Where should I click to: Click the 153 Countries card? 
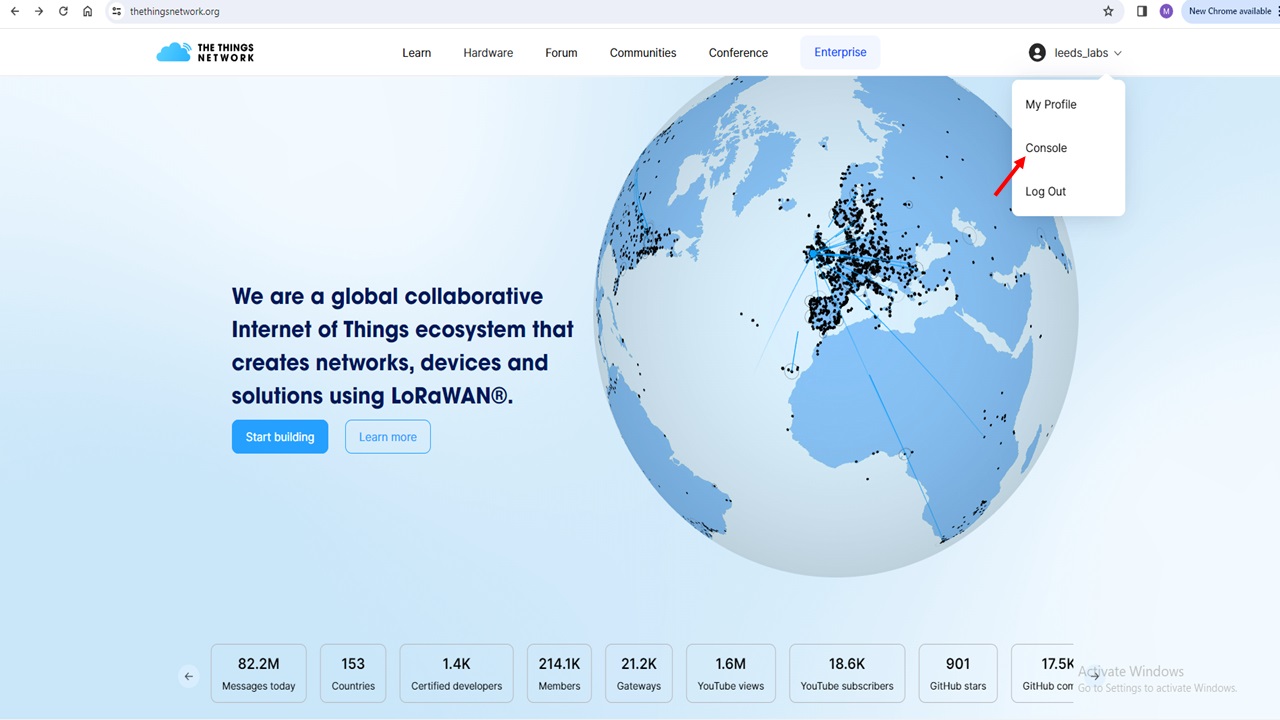point(353,673)
